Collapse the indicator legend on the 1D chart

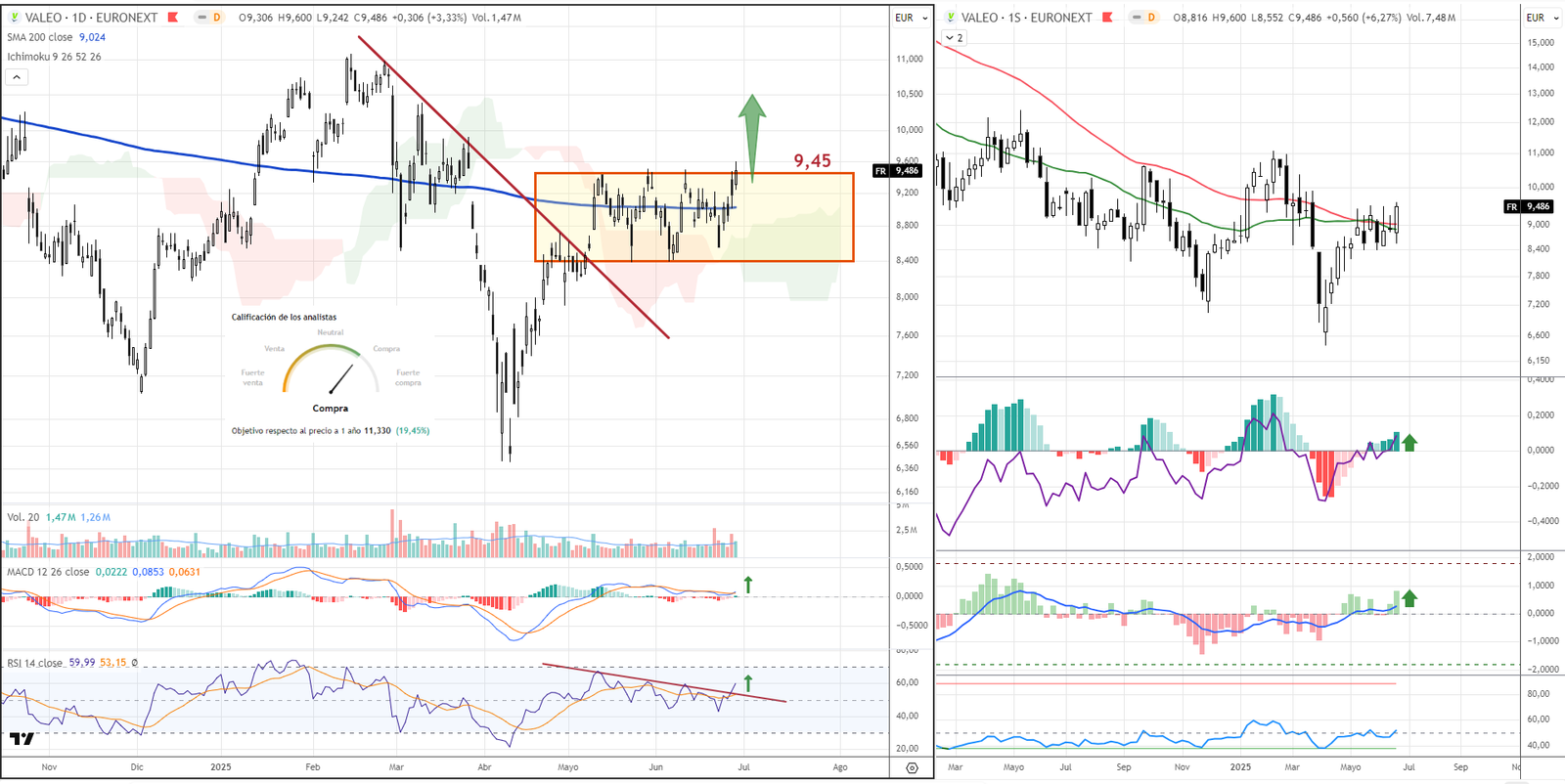(17, 76)
